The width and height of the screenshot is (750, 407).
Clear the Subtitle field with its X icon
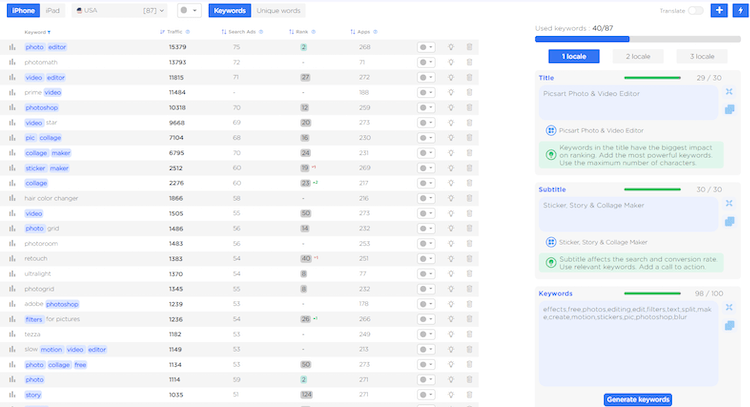[729, 203]
